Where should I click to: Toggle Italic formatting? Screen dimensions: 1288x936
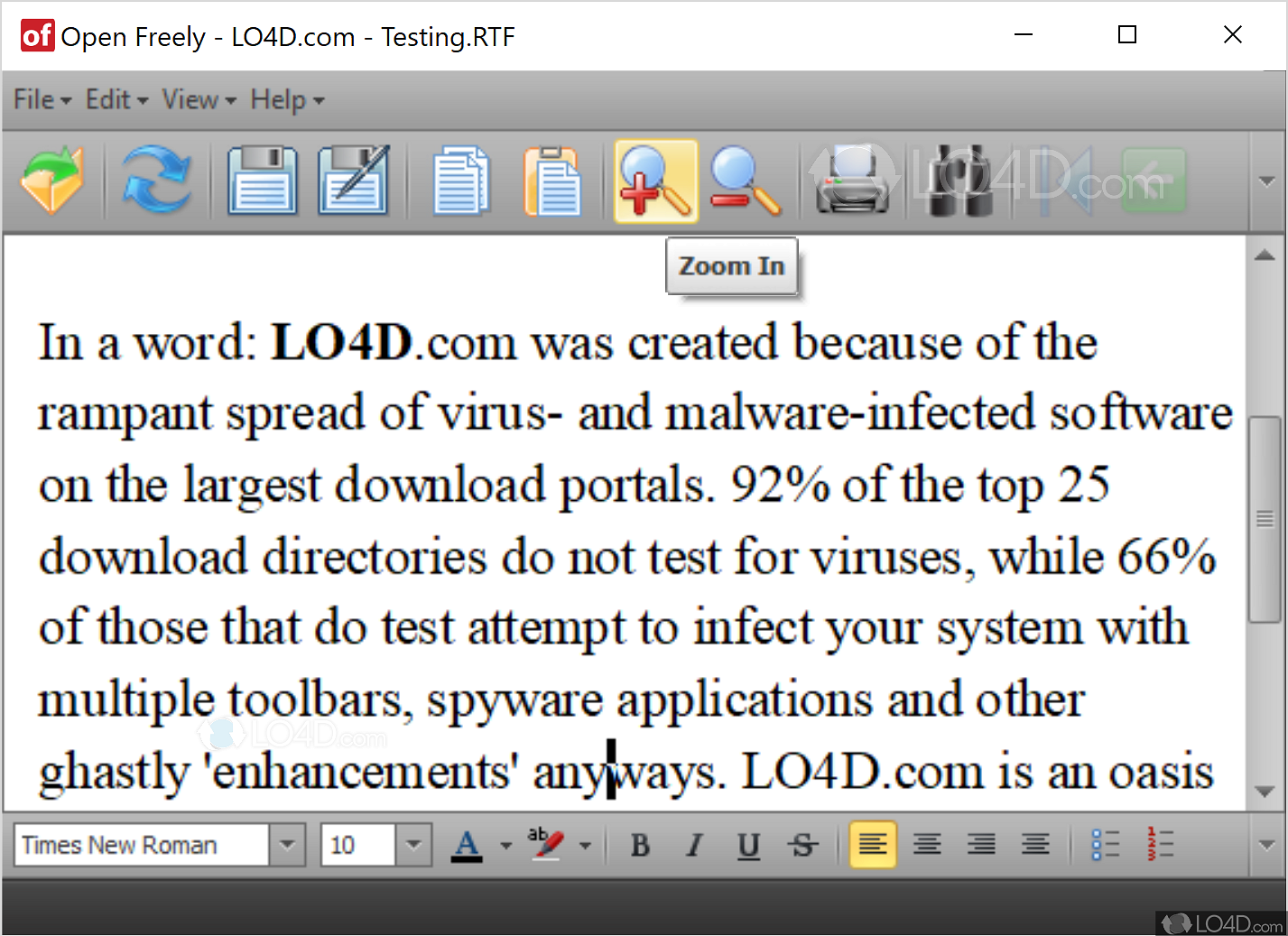(694, 846)
